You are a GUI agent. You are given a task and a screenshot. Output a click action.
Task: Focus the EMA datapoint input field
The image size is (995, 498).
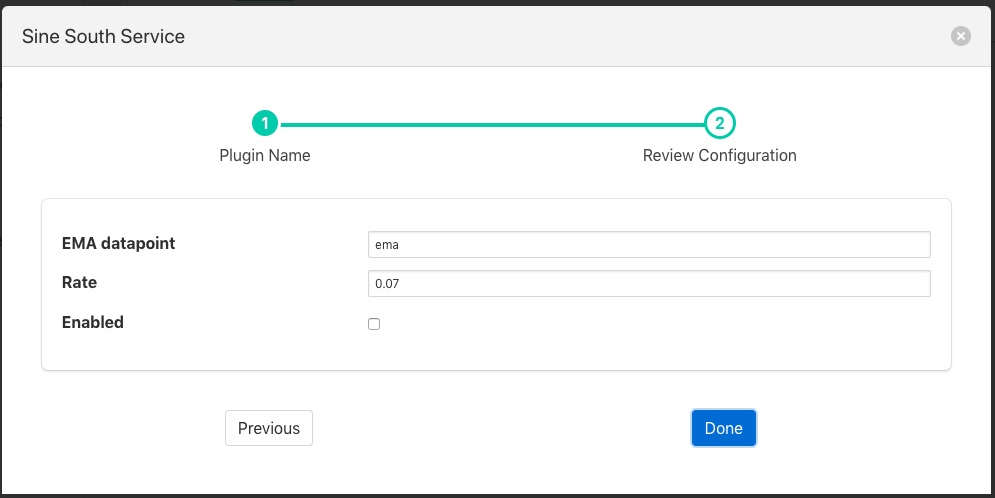click(649, 245)
